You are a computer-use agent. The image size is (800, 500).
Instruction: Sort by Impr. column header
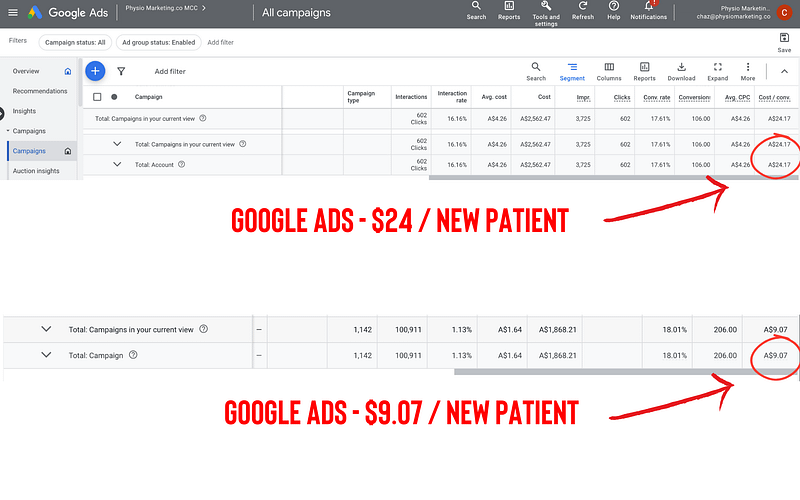click(x=583, y=97)
